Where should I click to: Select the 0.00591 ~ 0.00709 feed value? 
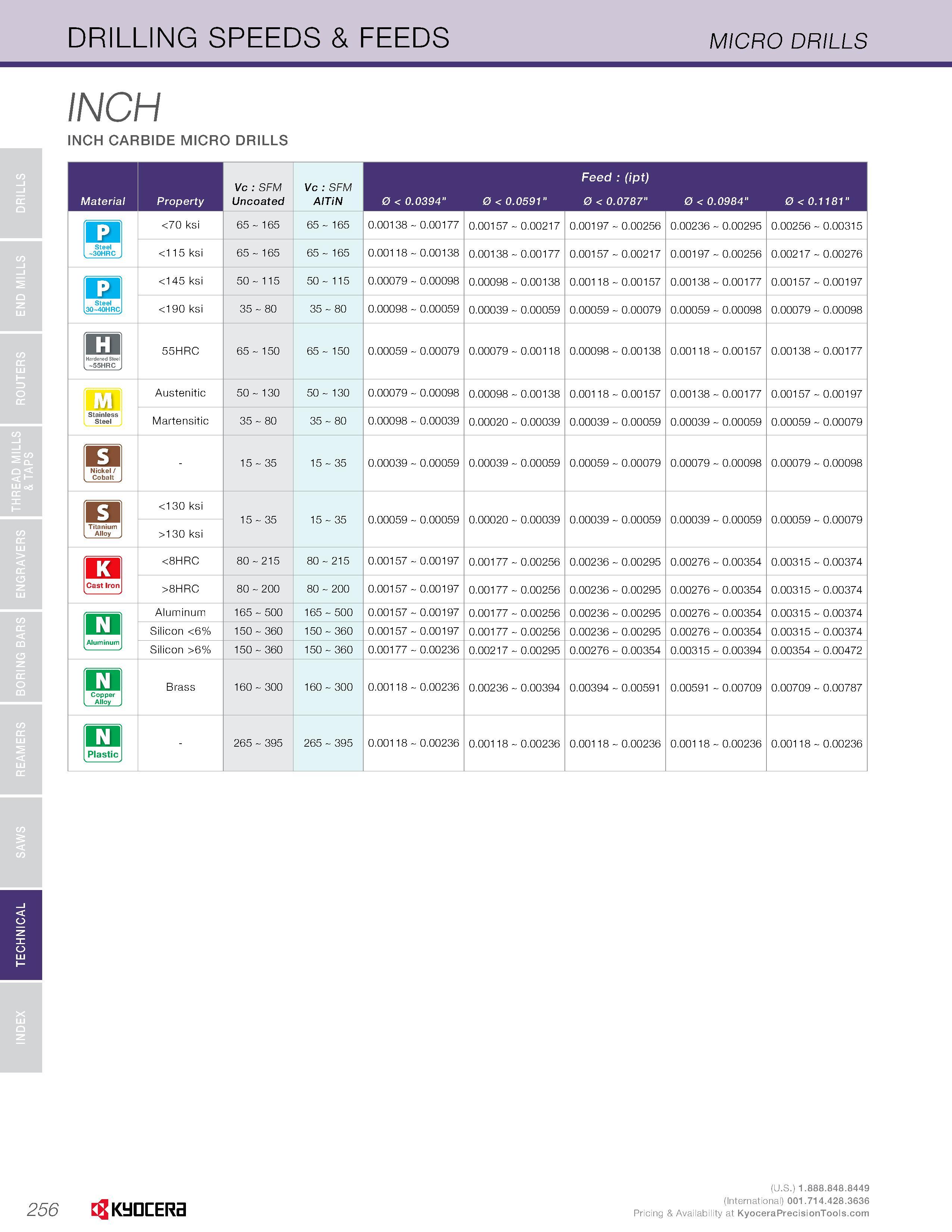click(x=716, y=688)
